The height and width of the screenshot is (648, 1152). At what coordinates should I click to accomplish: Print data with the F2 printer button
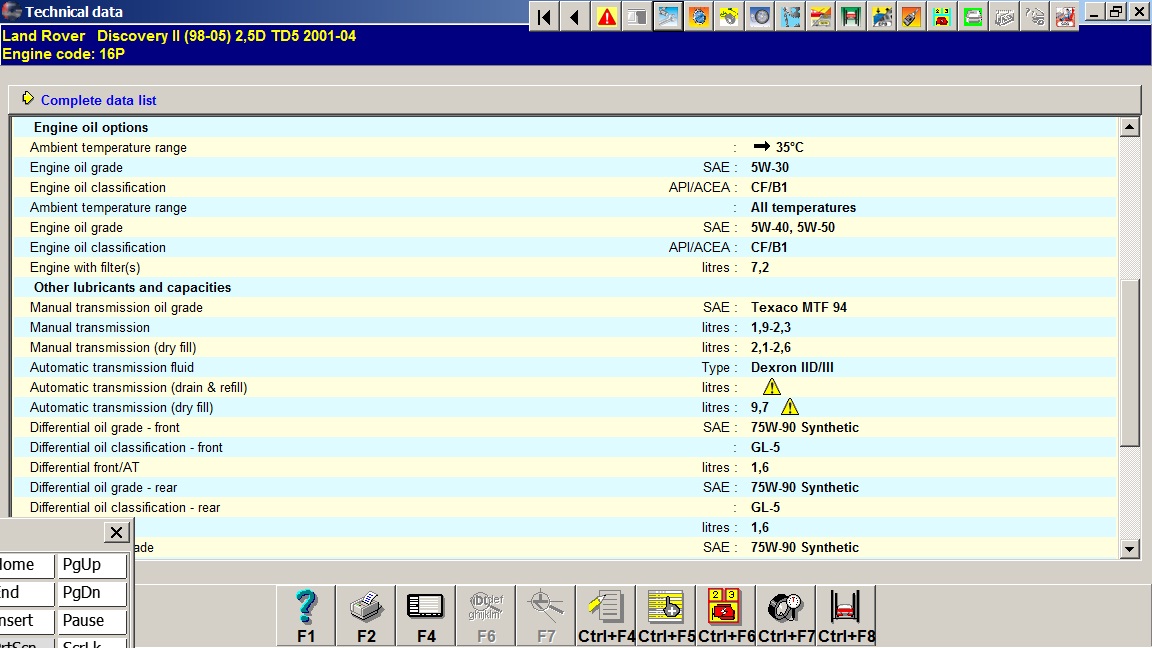pos(366,615)
